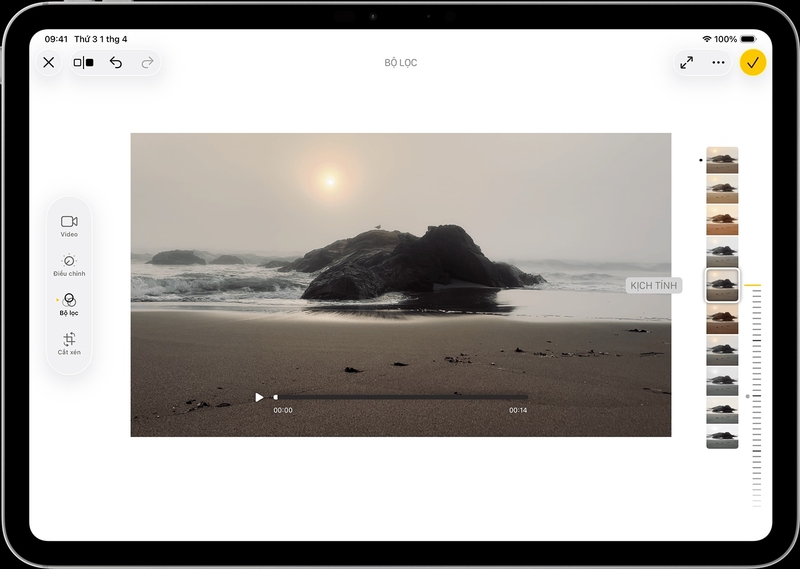
Task: Click the BỘ LỌC title text
Action: click(401, 63)
